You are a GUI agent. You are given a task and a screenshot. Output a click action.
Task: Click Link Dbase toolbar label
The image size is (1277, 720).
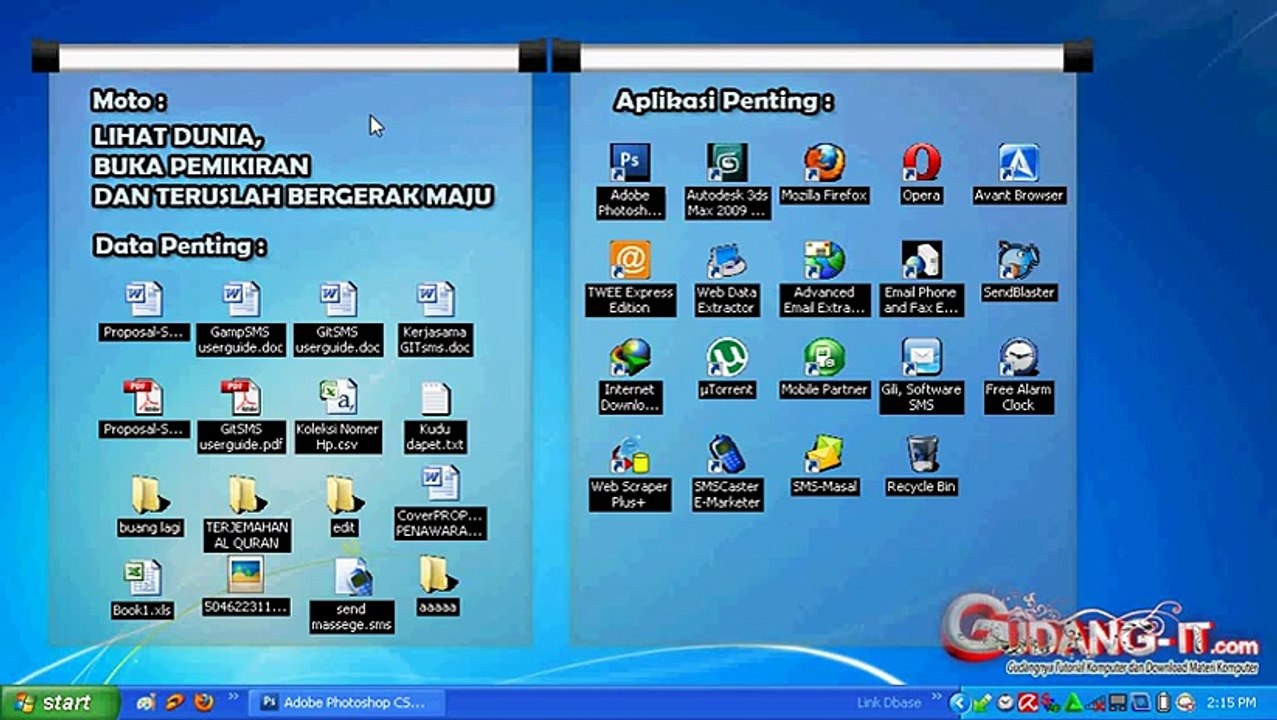(891, 703)
